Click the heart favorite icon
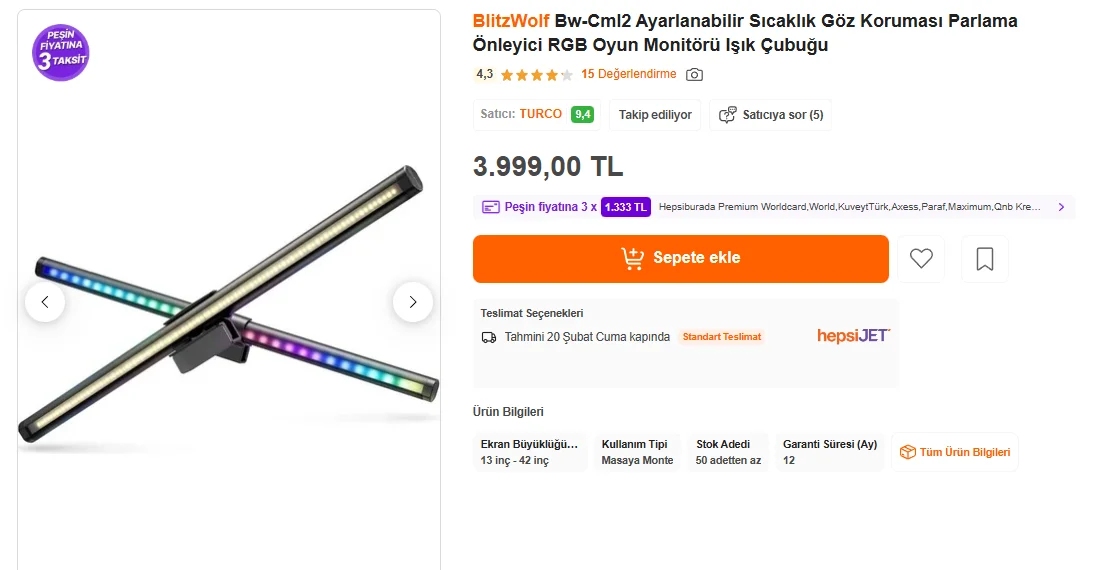This screenshot has height=570, width=1094. point(921,259)
